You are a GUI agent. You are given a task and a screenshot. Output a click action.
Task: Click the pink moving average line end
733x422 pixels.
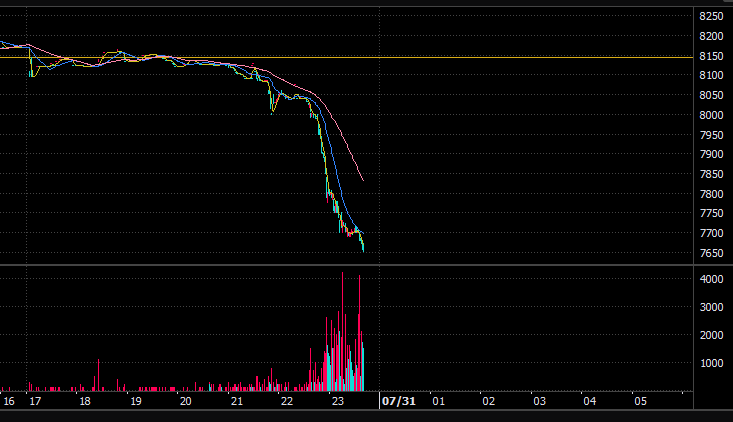[x=363, y=179]
